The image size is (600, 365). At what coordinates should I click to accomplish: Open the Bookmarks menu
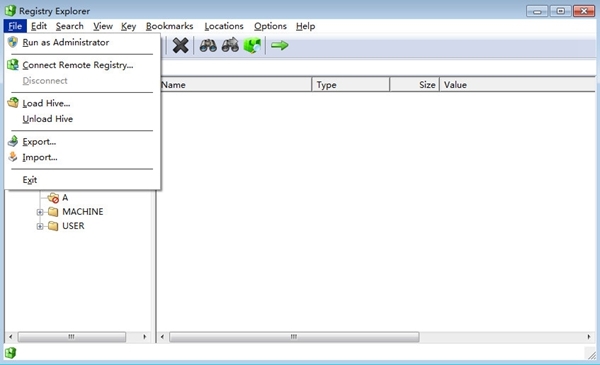pyautogui.click(x=170, y=26)
